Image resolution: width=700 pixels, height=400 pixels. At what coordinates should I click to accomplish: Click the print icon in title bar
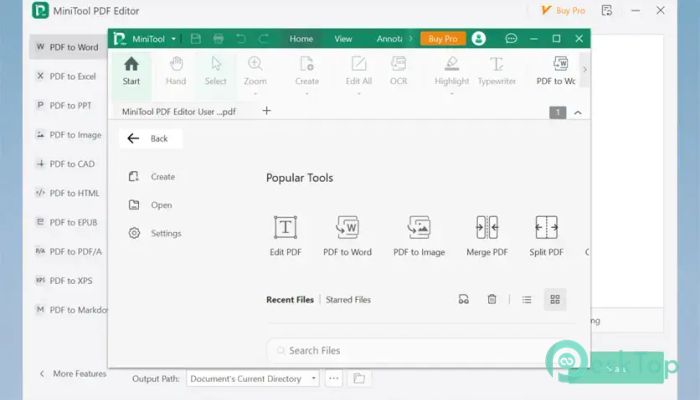(218, 39)
